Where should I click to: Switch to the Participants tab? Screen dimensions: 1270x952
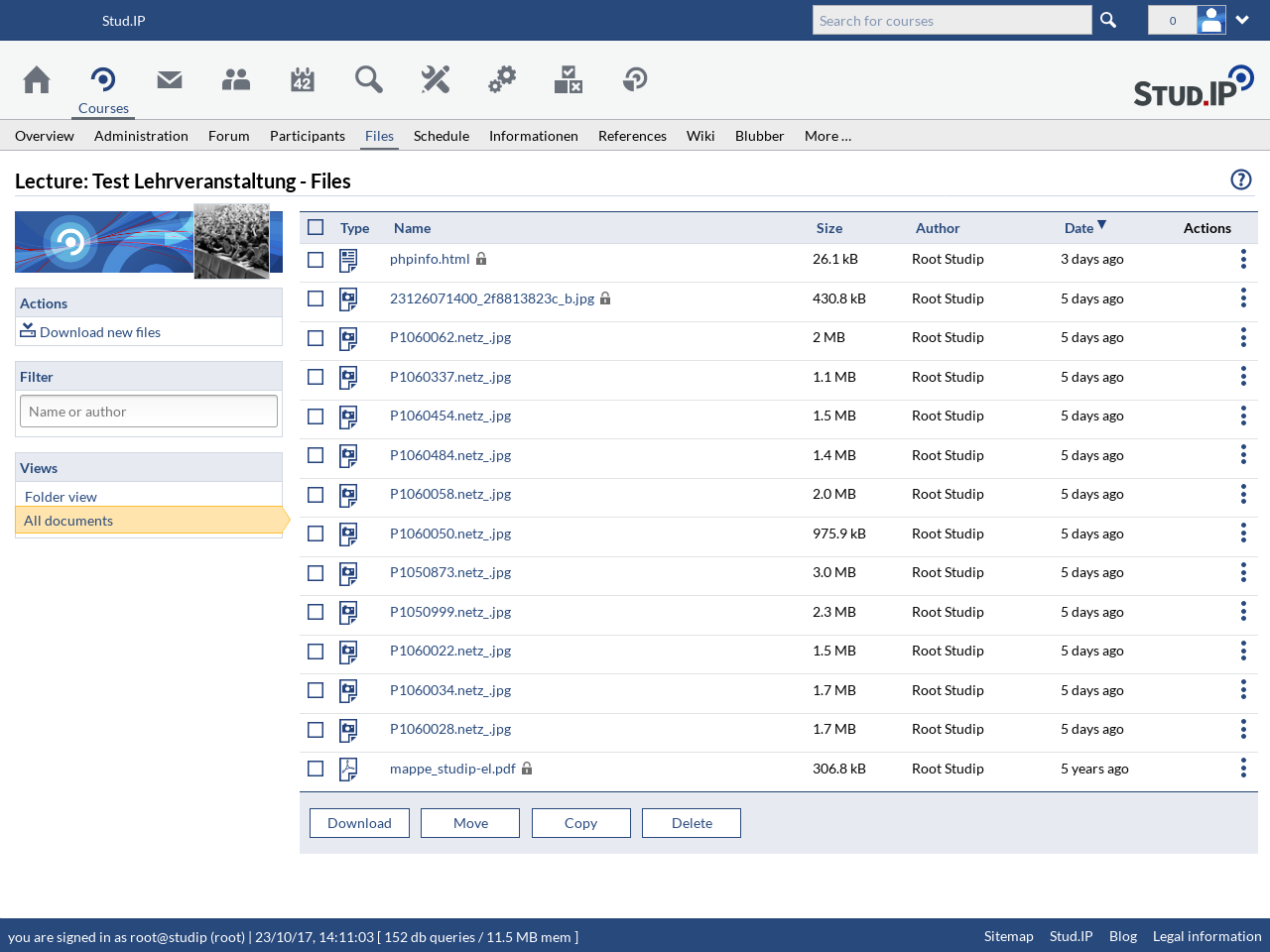click(308, 136)
